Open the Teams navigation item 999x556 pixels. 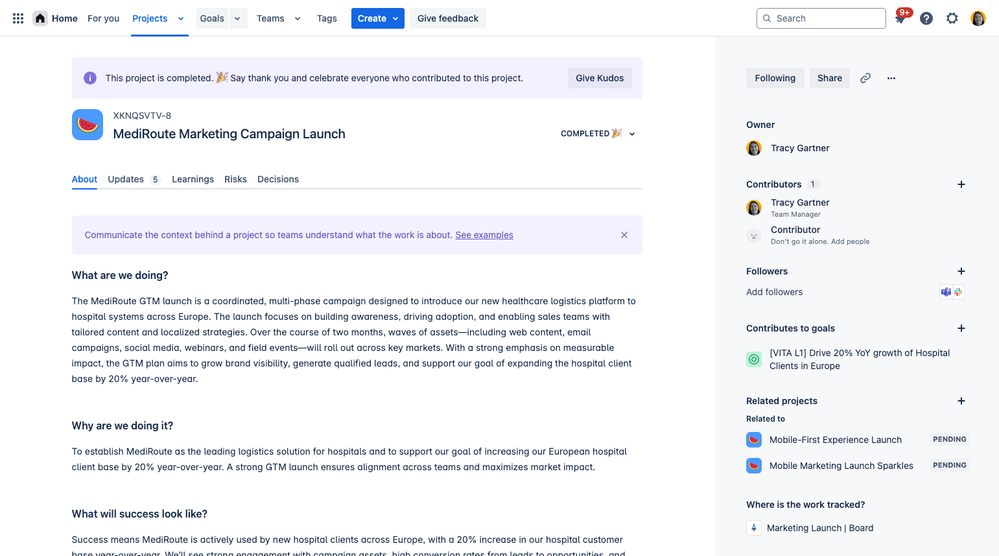click(270, 18)
